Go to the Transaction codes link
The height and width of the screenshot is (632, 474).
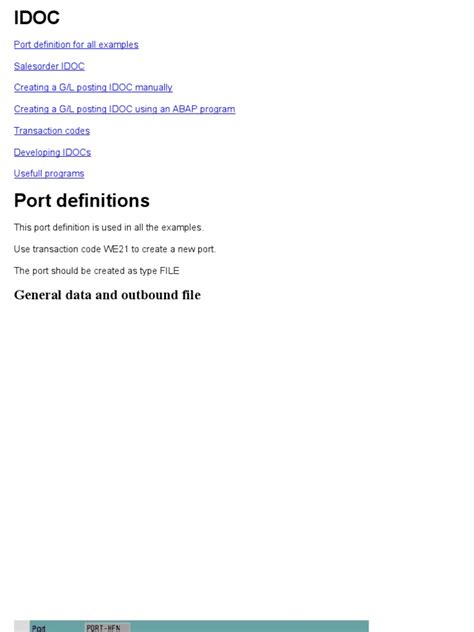click(52, 131)
